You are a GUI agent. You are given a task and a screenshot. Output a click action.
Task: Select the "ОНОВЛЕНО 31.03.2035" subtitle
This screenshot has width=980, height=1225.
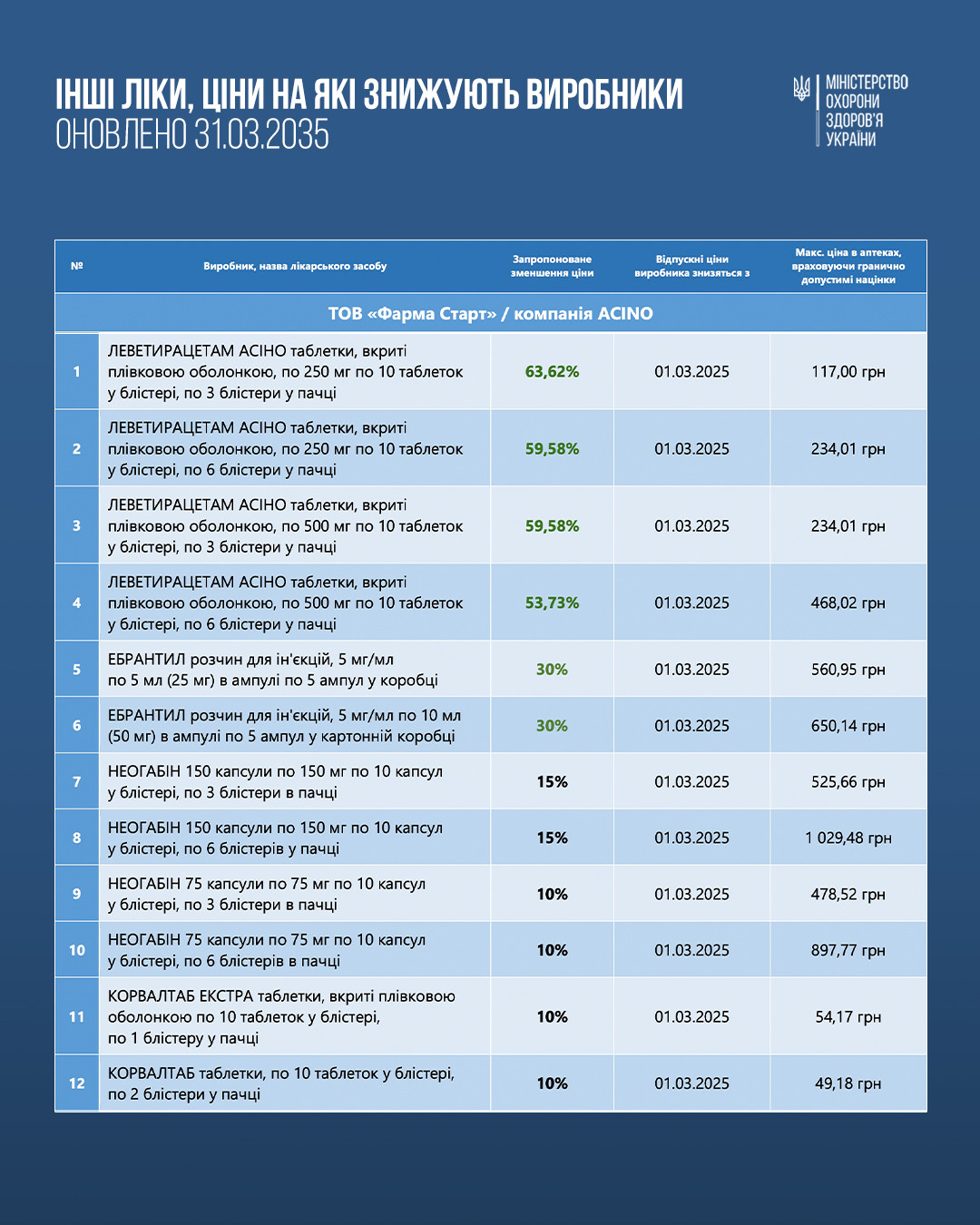point(192,135)
